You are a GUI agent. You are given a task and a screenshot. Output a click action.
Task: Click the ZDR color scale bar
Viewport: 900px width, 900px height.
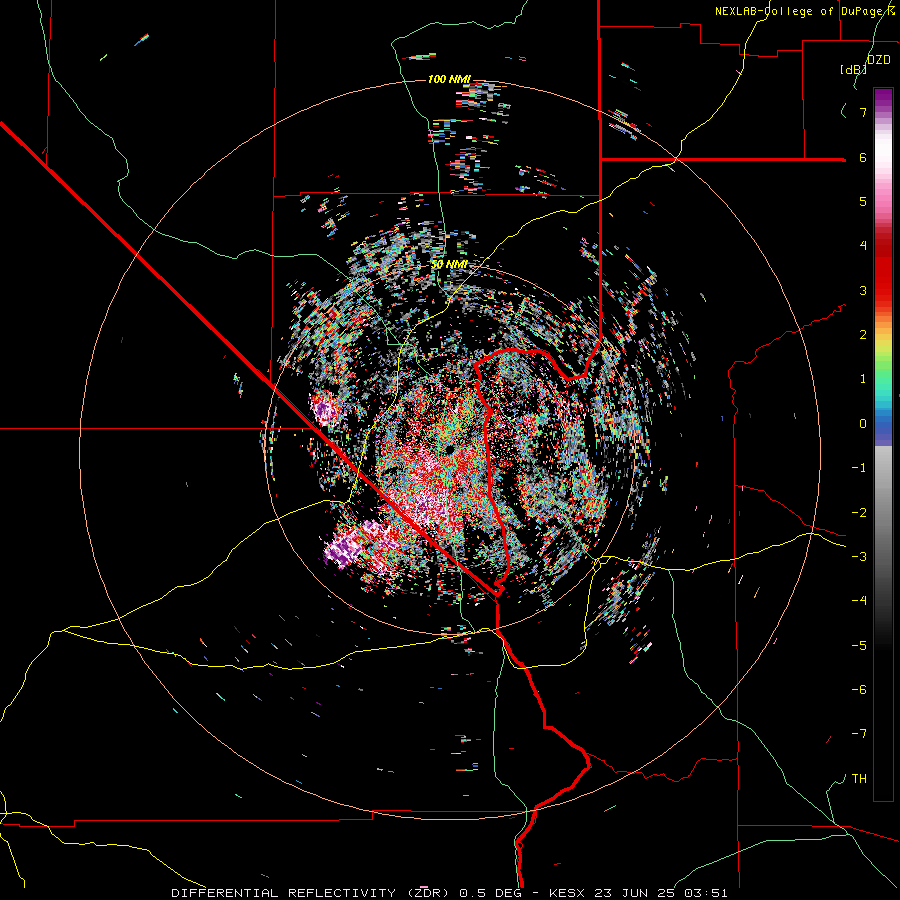883,444
